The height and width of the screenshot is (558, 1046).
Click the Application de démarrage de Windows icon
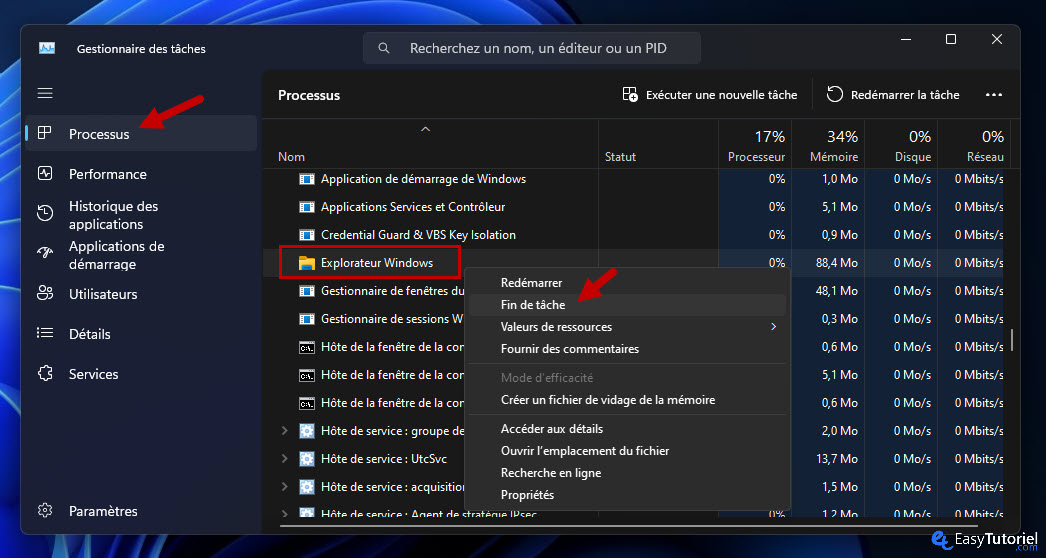(x=306, y=179)
